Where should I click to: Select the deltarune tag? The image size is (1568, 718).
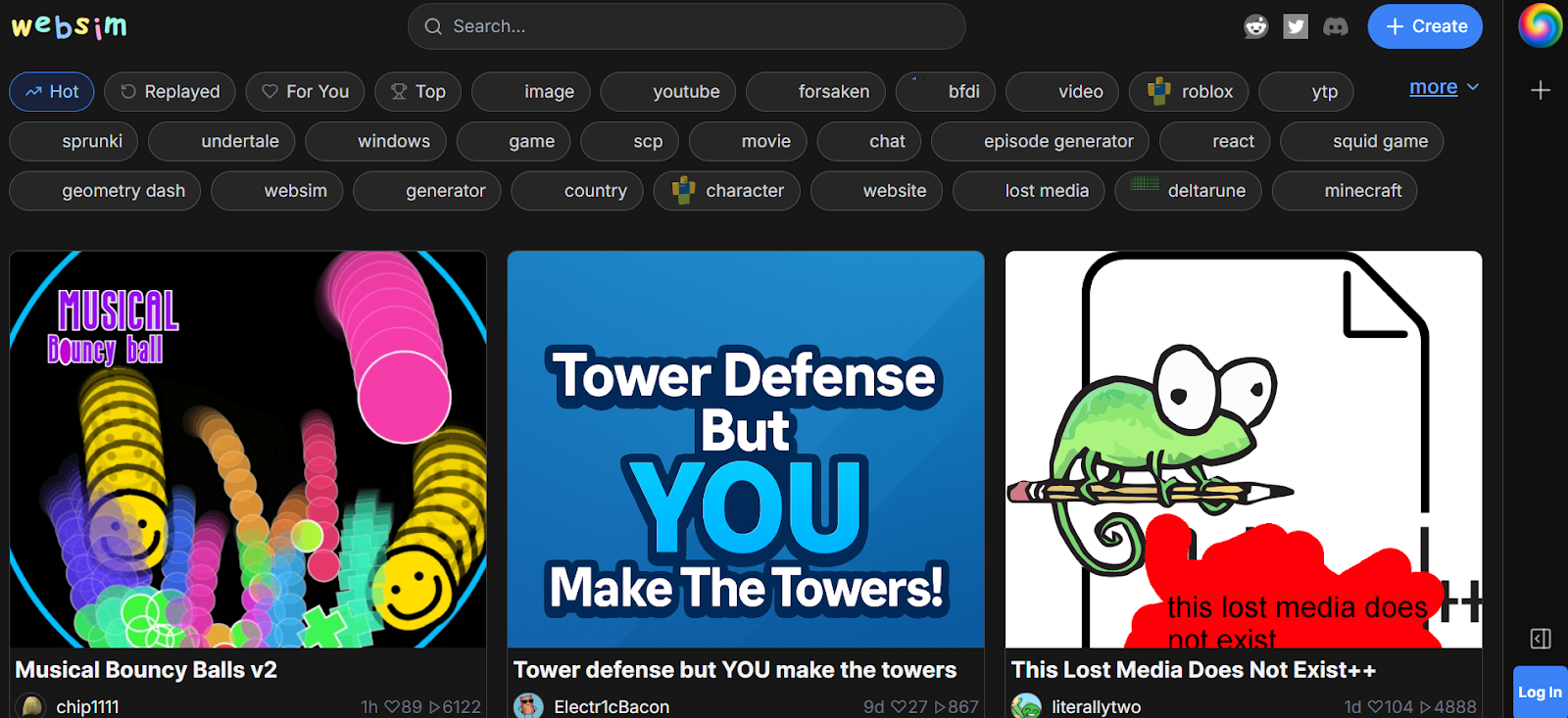(x=1188, y=191)
